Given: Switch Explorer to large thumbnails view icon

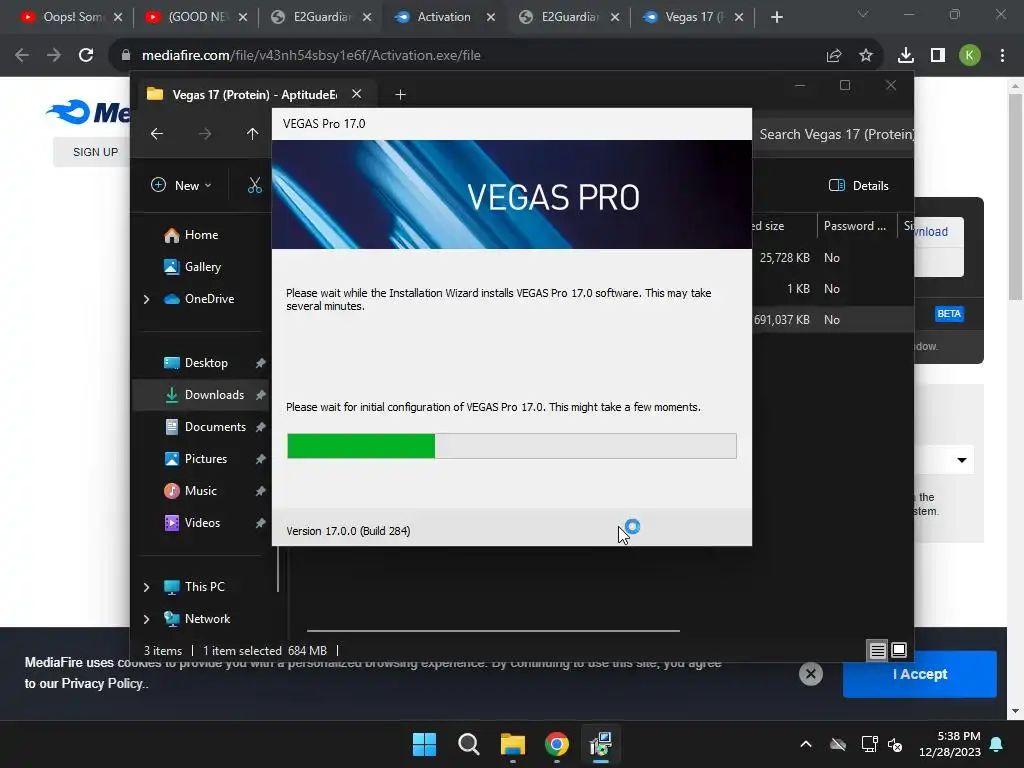Looking at the screenshot, I should click(899, 650).
